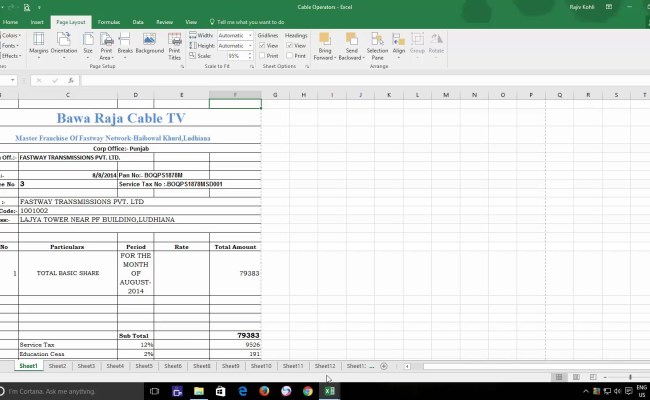Open Scale to Fit dialog launcher
The width and height of the screenshot is (650, 400).
click(252, 66)
